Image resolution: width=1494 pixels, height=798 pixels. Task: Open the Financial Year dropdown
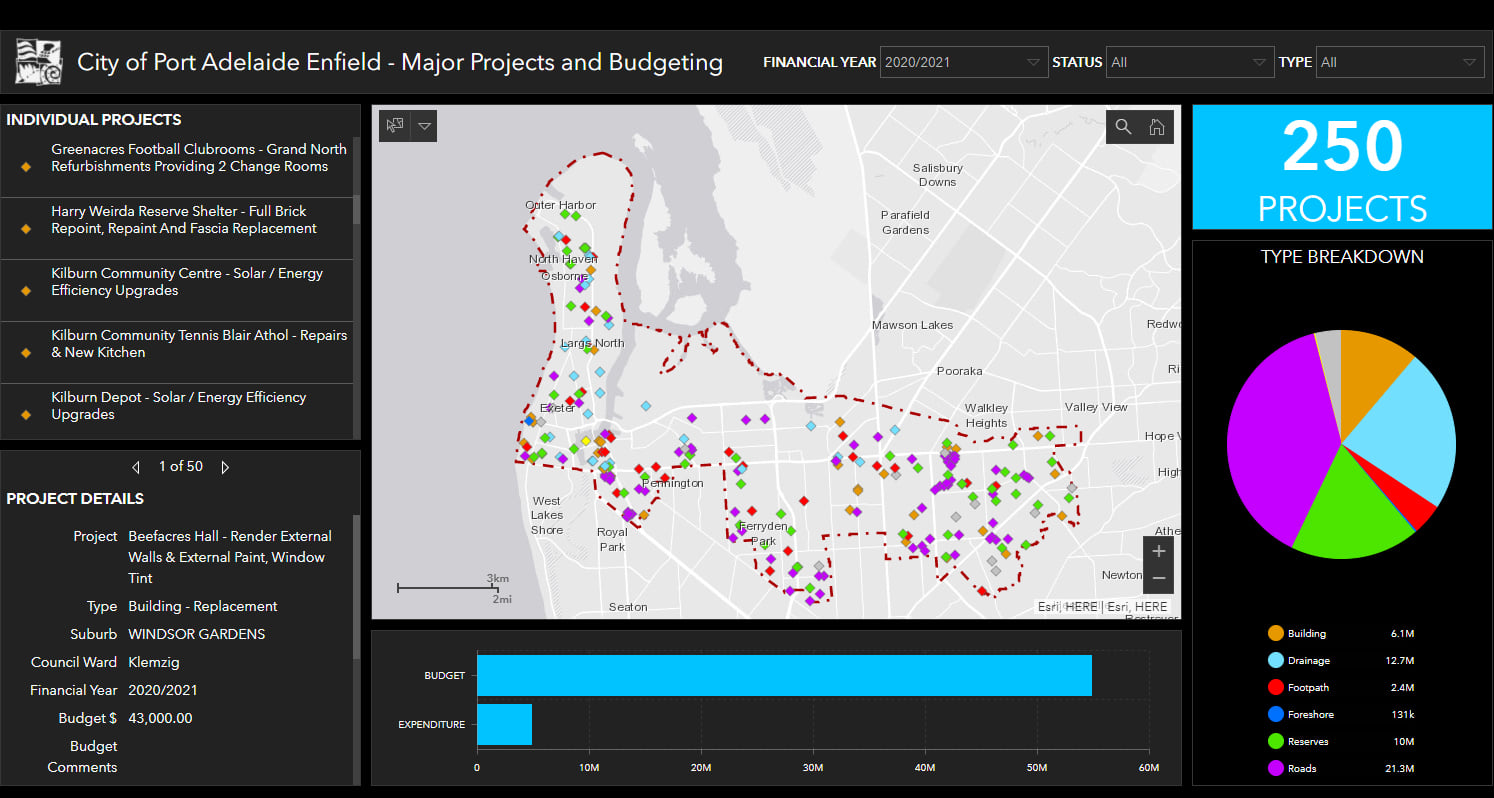pyautogui.click(x=964, y=62)
